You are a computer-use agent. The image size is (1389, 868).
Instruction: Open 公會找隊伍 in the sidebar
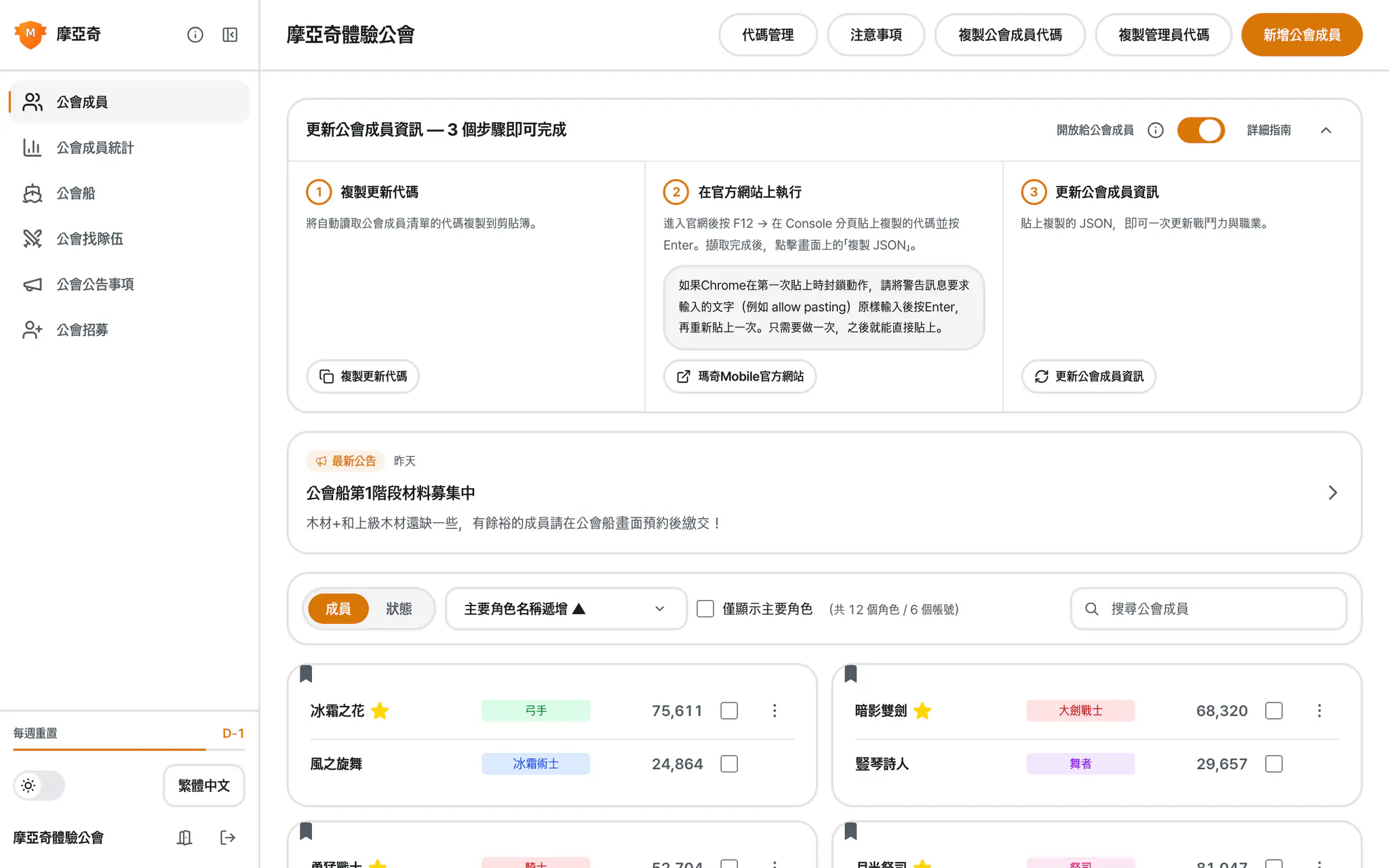pos(129,239)
